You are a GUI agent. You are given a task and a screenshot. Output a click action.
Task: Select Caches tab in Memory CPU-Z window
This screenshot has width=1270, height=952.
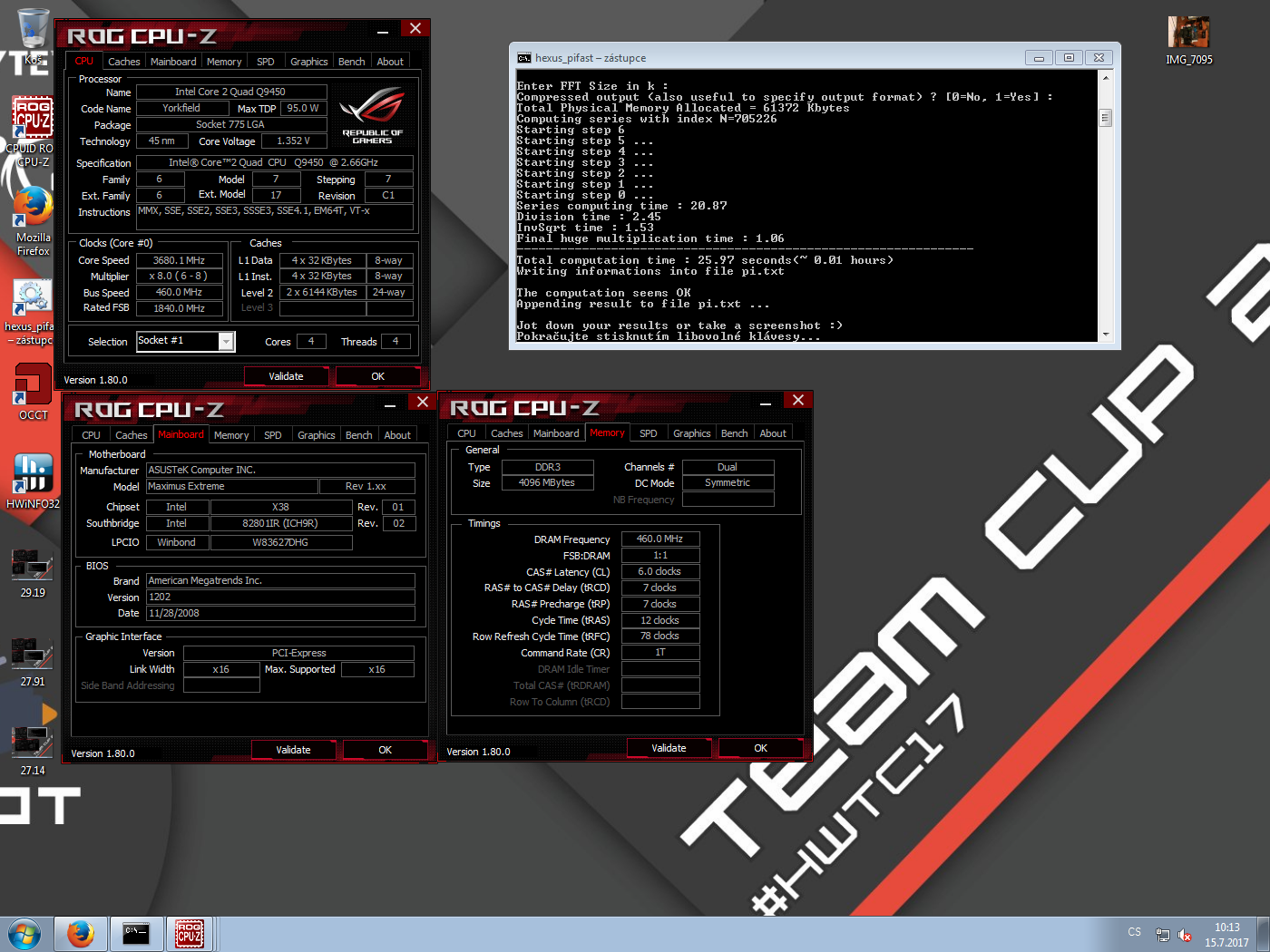click(x=507, y=433)
